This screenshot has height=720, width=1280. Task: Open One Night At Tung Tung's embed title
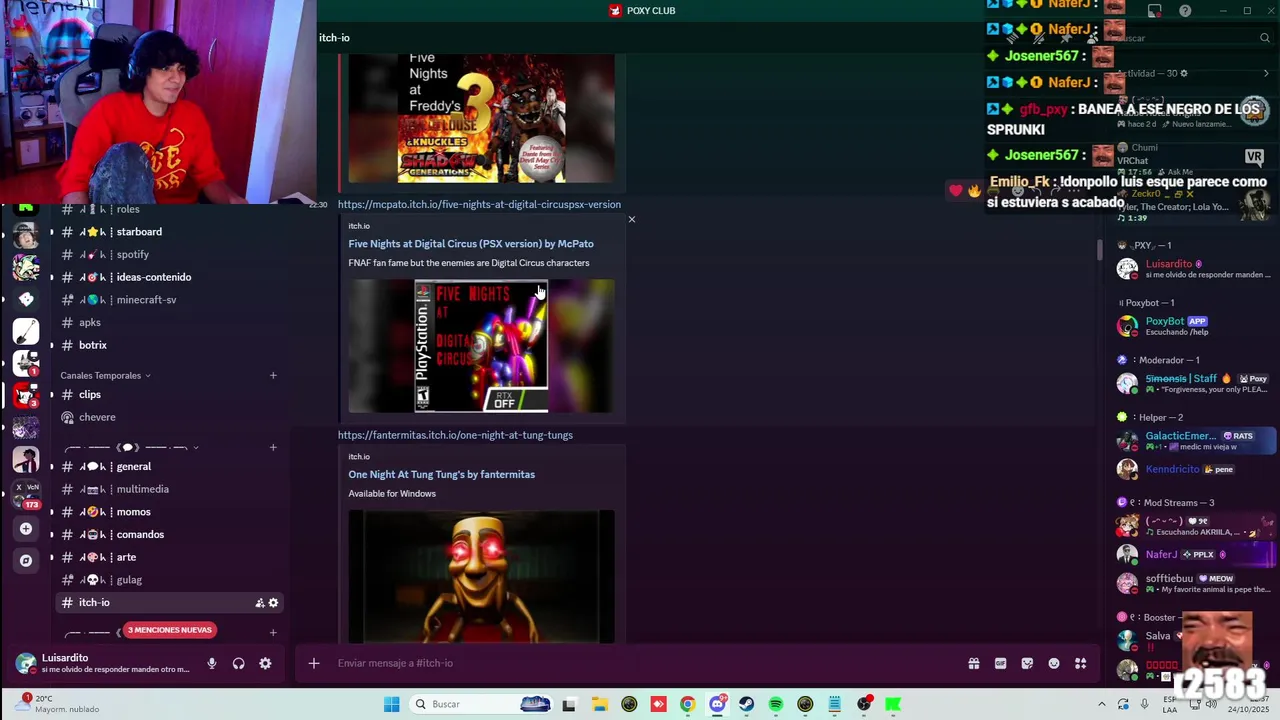point(441,475)
